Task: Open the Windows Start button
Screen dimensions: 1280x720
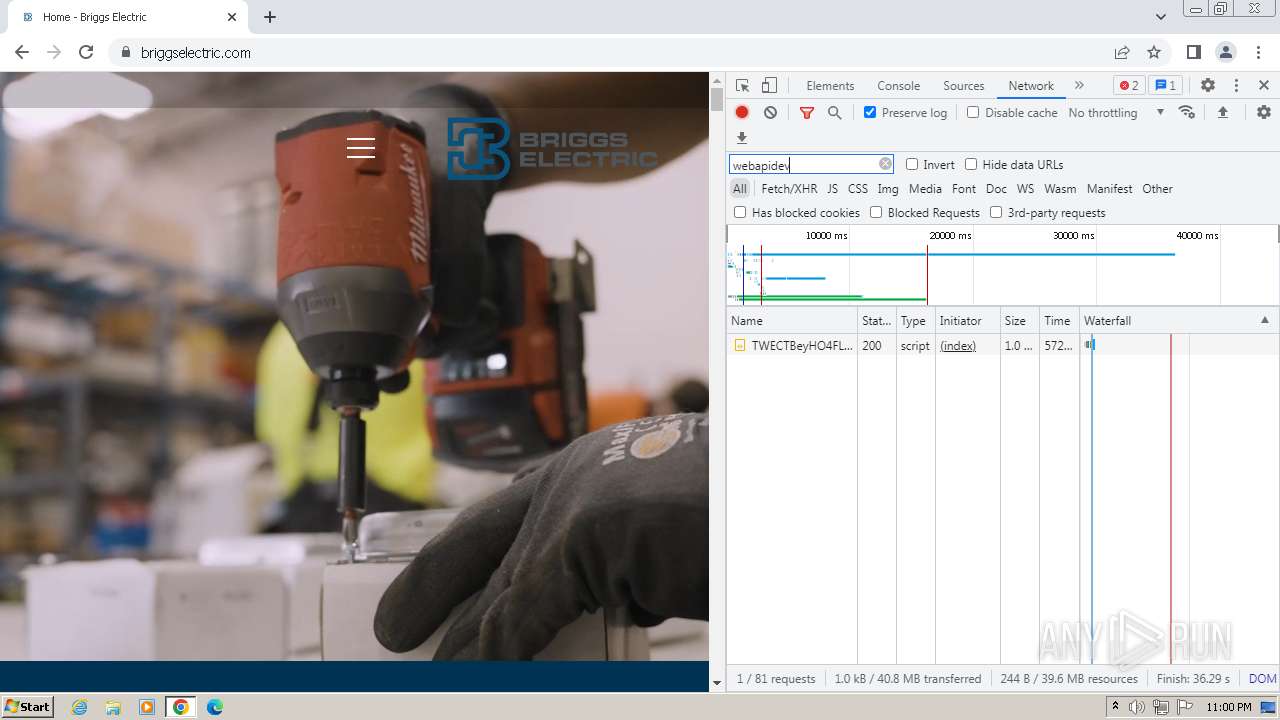Action: coord(27,707)
